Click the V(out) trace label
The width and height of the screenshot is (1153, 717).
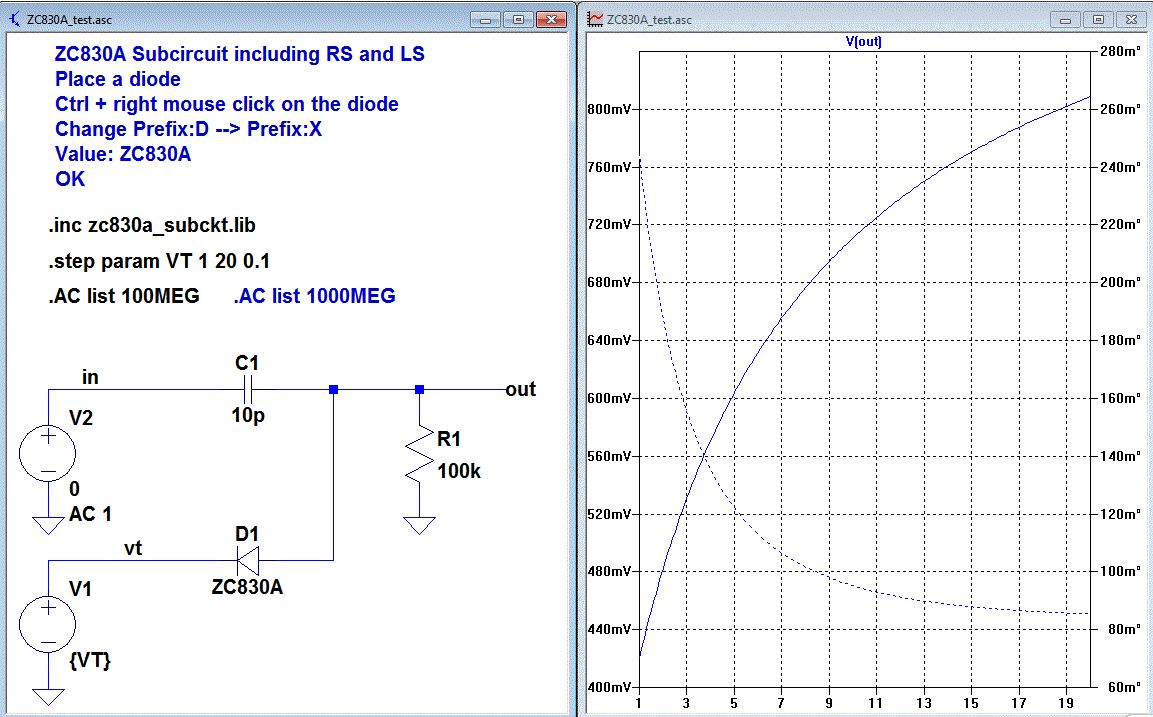point(862,42)
